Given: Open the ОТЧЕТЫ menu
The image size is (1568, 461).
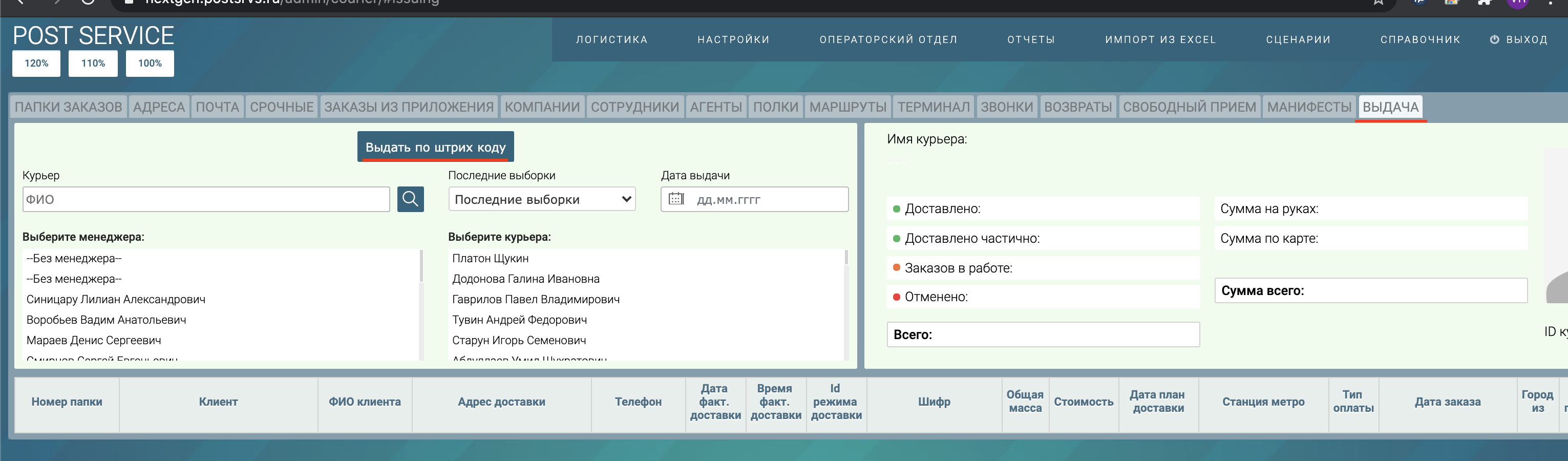Looking at the screenshot, I should click(x=1031, y=39).
